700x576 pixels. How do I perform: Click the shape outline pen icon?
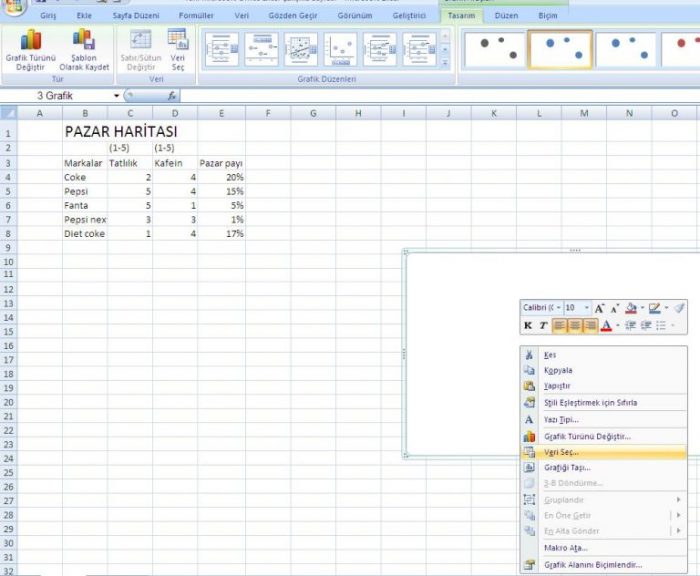point(654,308)
